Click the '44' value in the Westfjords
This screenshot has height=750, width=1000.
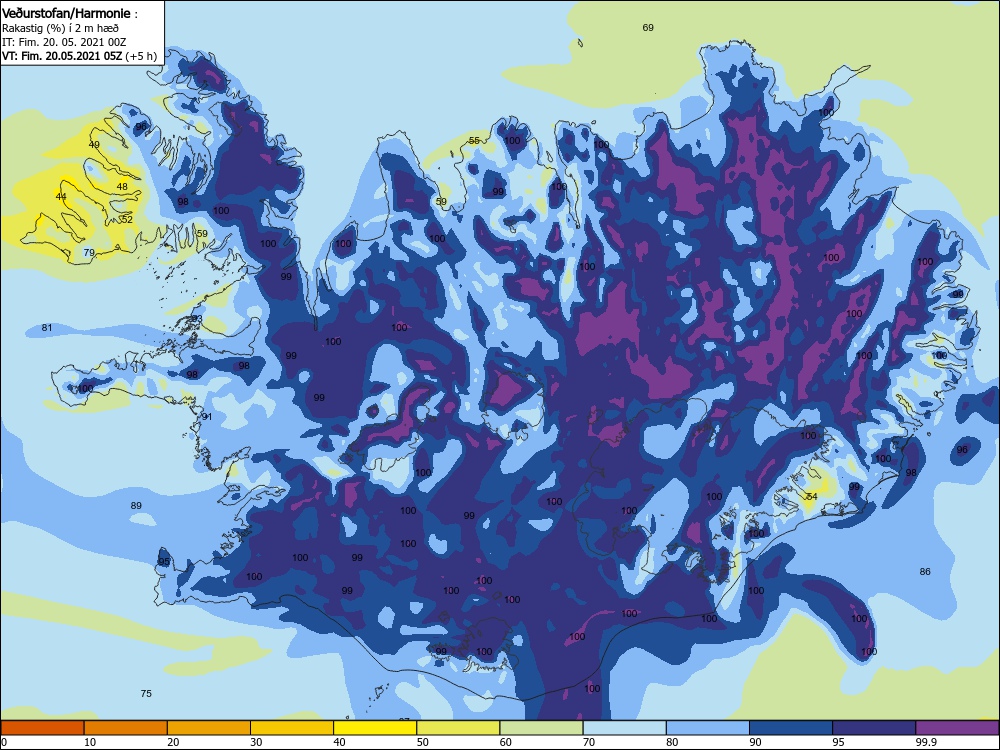[61, 196]
